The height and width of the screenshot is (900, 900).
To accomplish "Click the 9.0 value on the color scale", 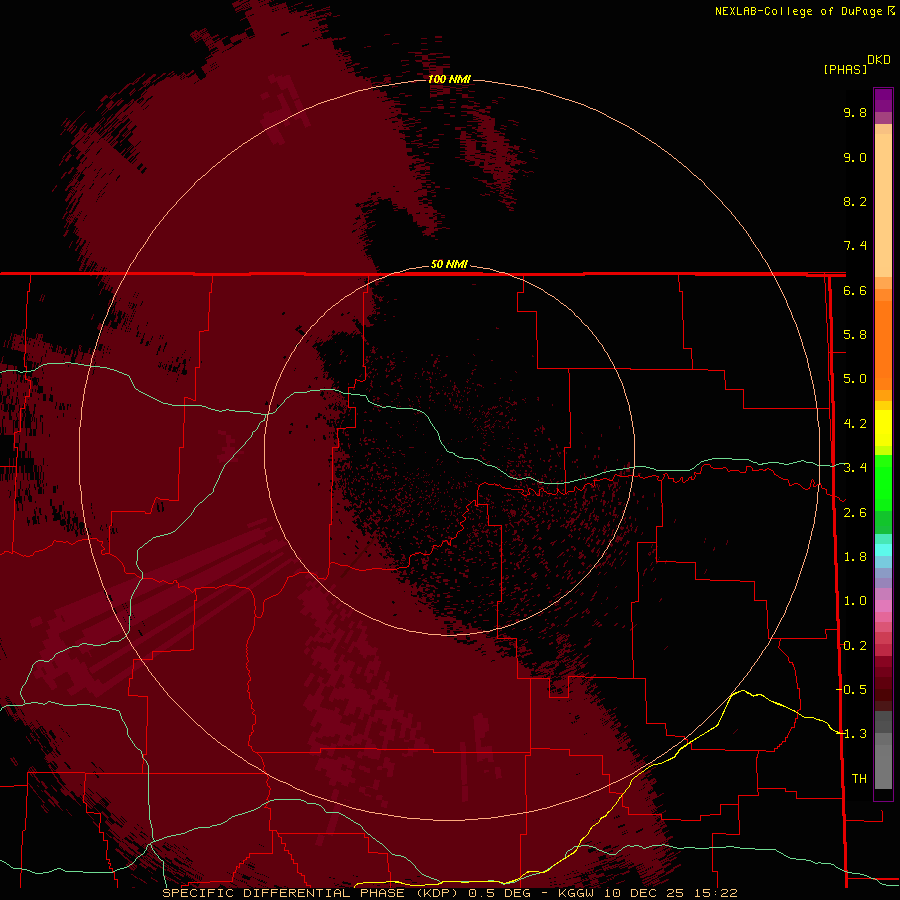I will point(855,157).
